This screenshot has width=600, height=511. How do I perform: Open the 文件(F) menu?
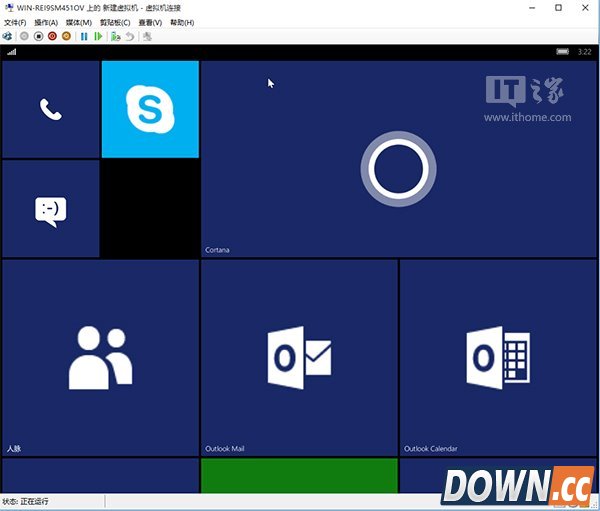coord(15,22)
